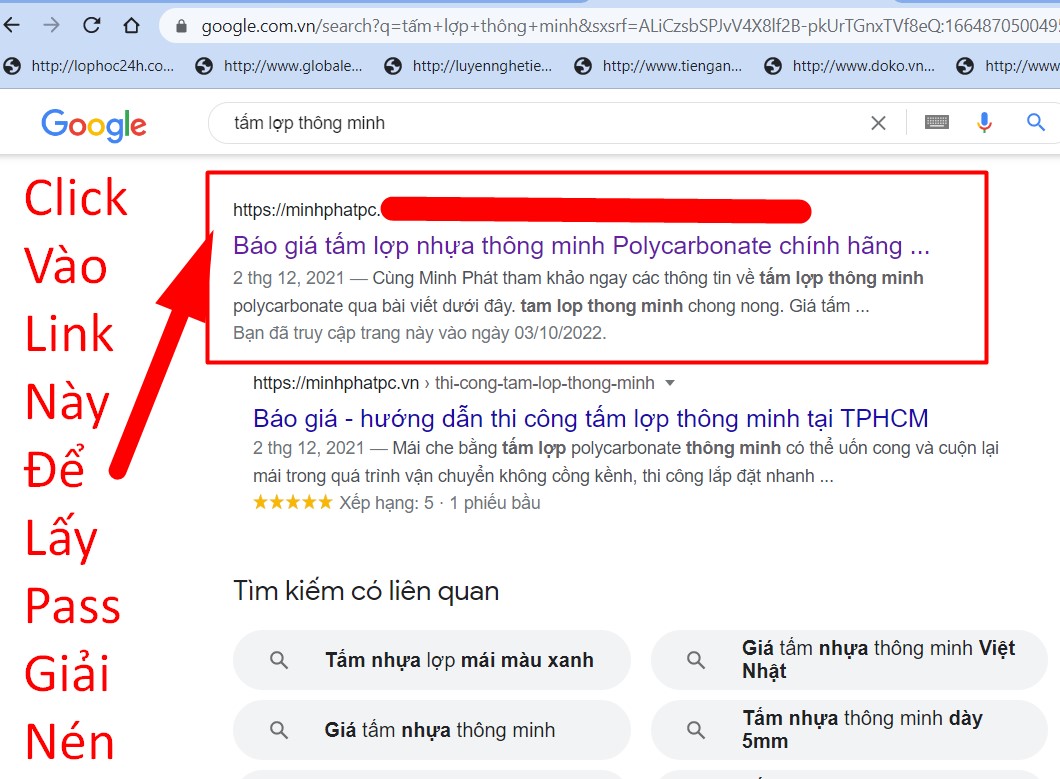Submit search with magnifier icon
The height and width of the screenshot is (779, 1060).
tap(1036, 122)
